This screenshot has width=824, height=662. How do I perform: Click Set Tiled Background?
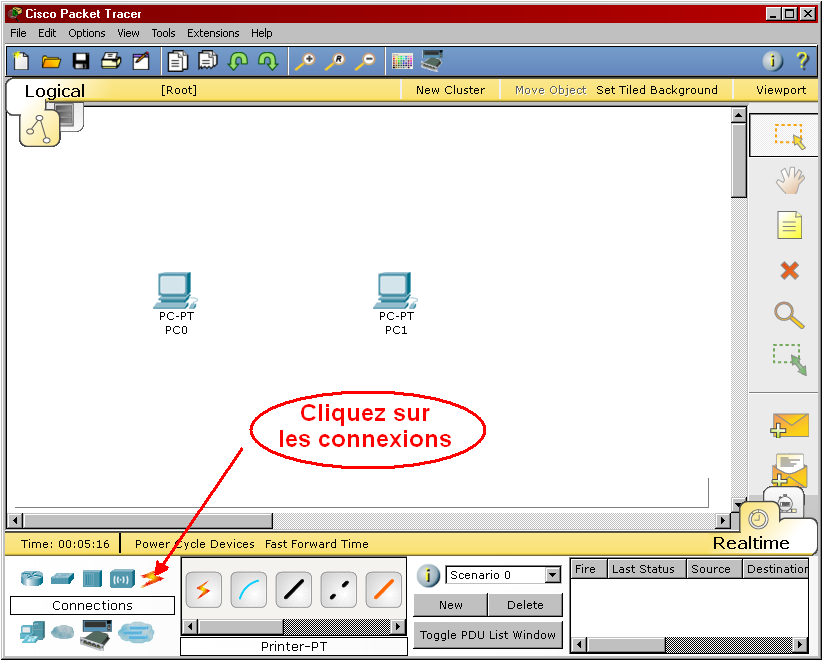656,90
